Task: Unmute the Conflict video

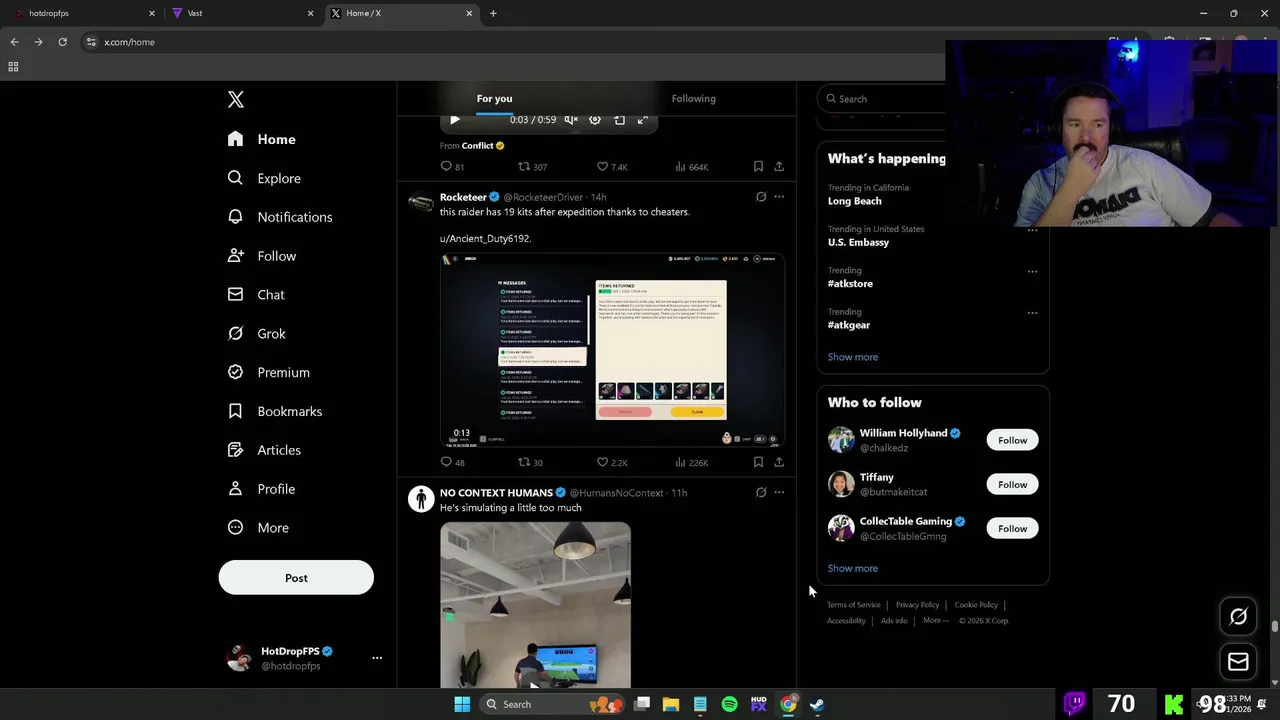Action: click(571, 120)
